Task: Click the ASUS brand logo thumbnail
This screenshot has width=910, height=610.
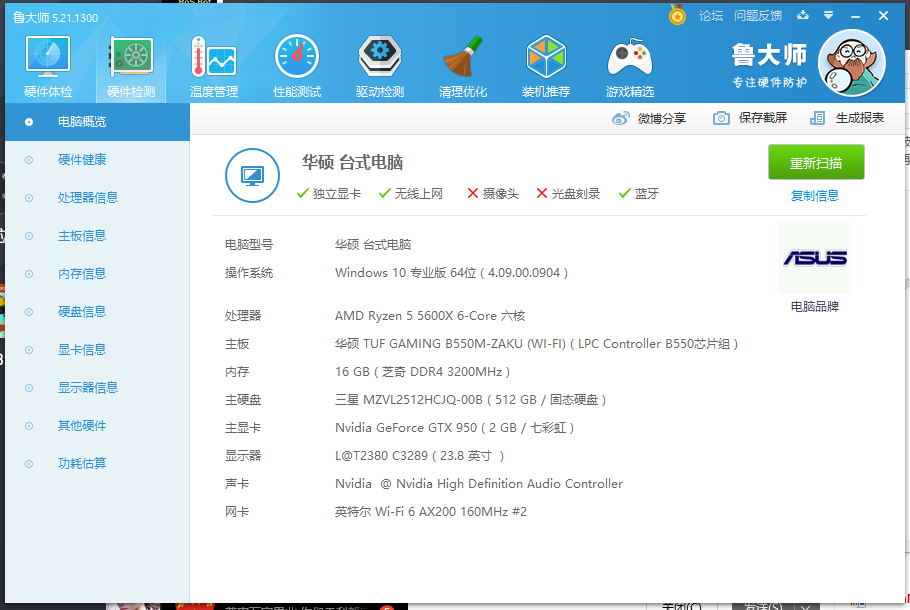Action: (815, 258)
